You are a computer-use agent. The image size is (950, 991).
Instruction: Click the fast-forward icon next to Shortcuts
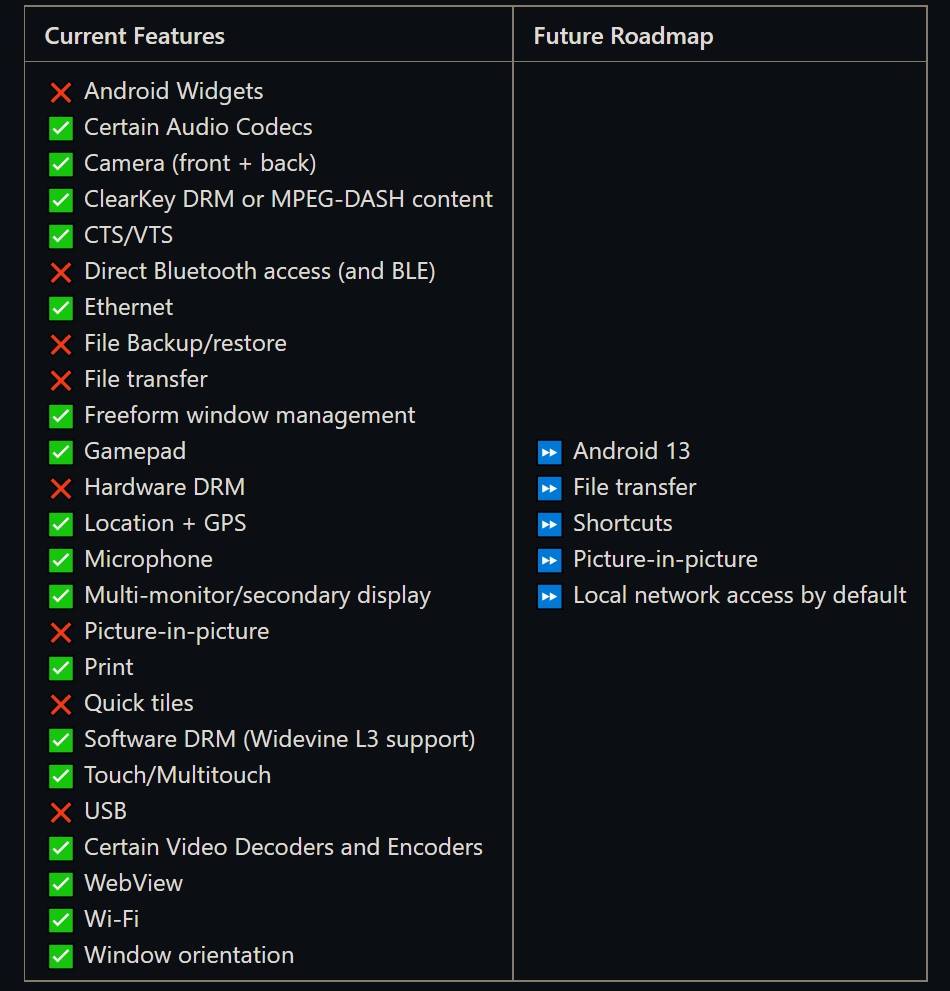point(549,524)
